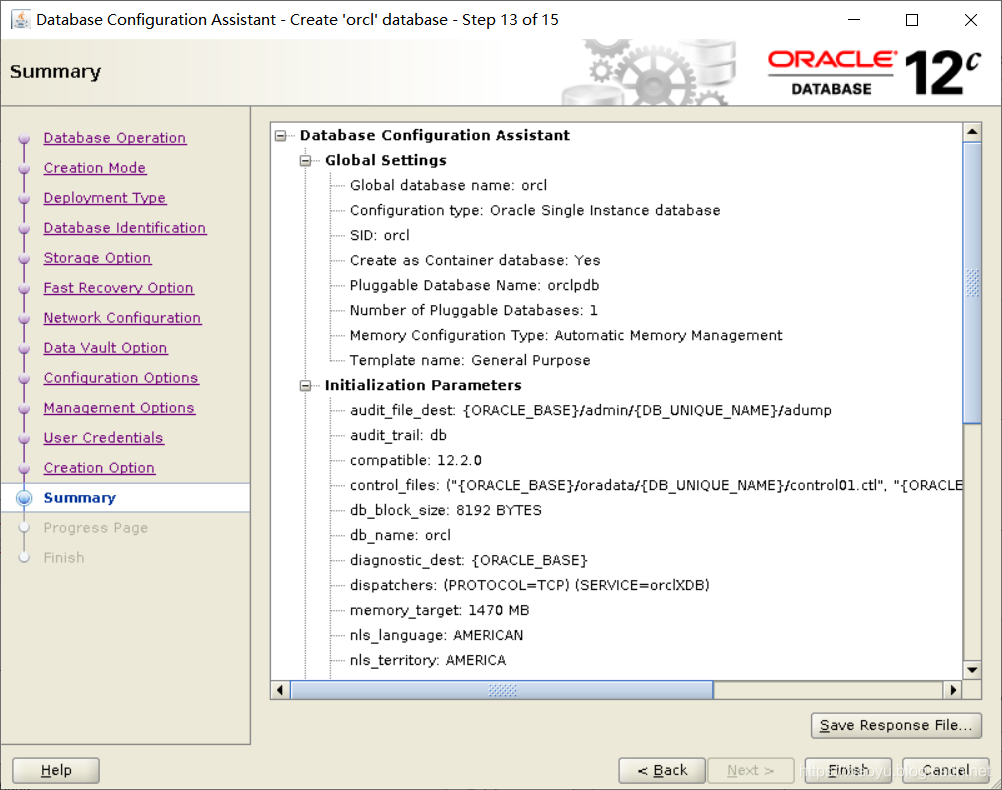This screenshot has height=790, width=1002.
Task: Select the current Summary step
Action: (x=80, y=498)
